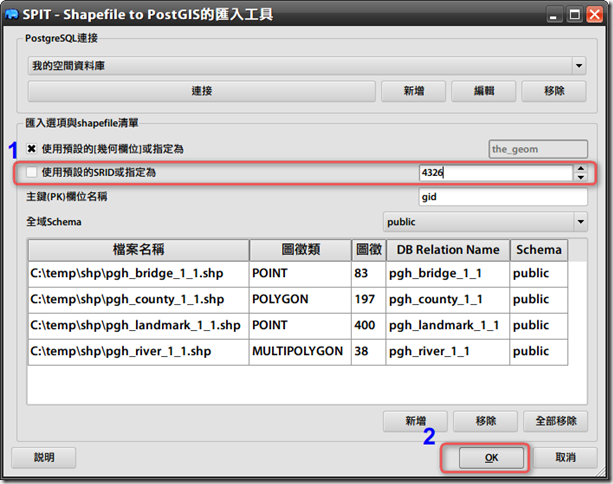Click public schema cell in pgh_bridge row
The width and height of the screenshot is (613, 484).
[539, 273]
